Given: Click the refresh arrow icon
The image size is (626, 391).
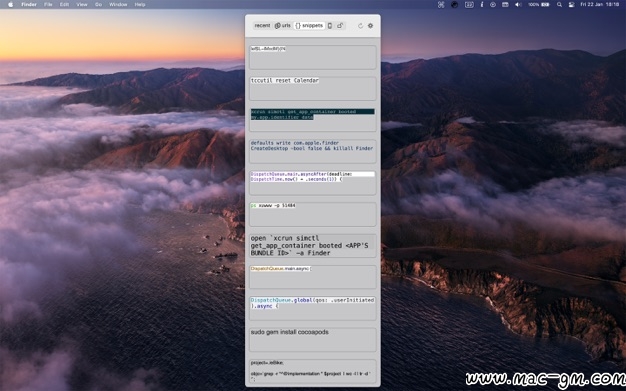Looking at the screenshot, I should pyautogui.click(x=360, y=26).
